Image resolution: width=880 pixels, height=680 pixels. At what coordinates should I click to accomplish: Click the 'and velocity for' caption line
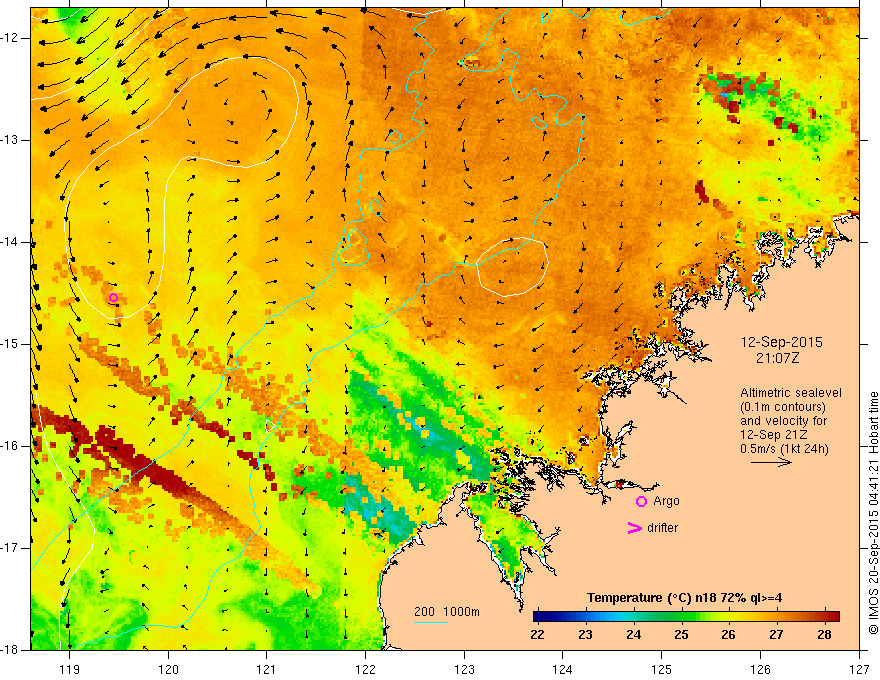783,421
